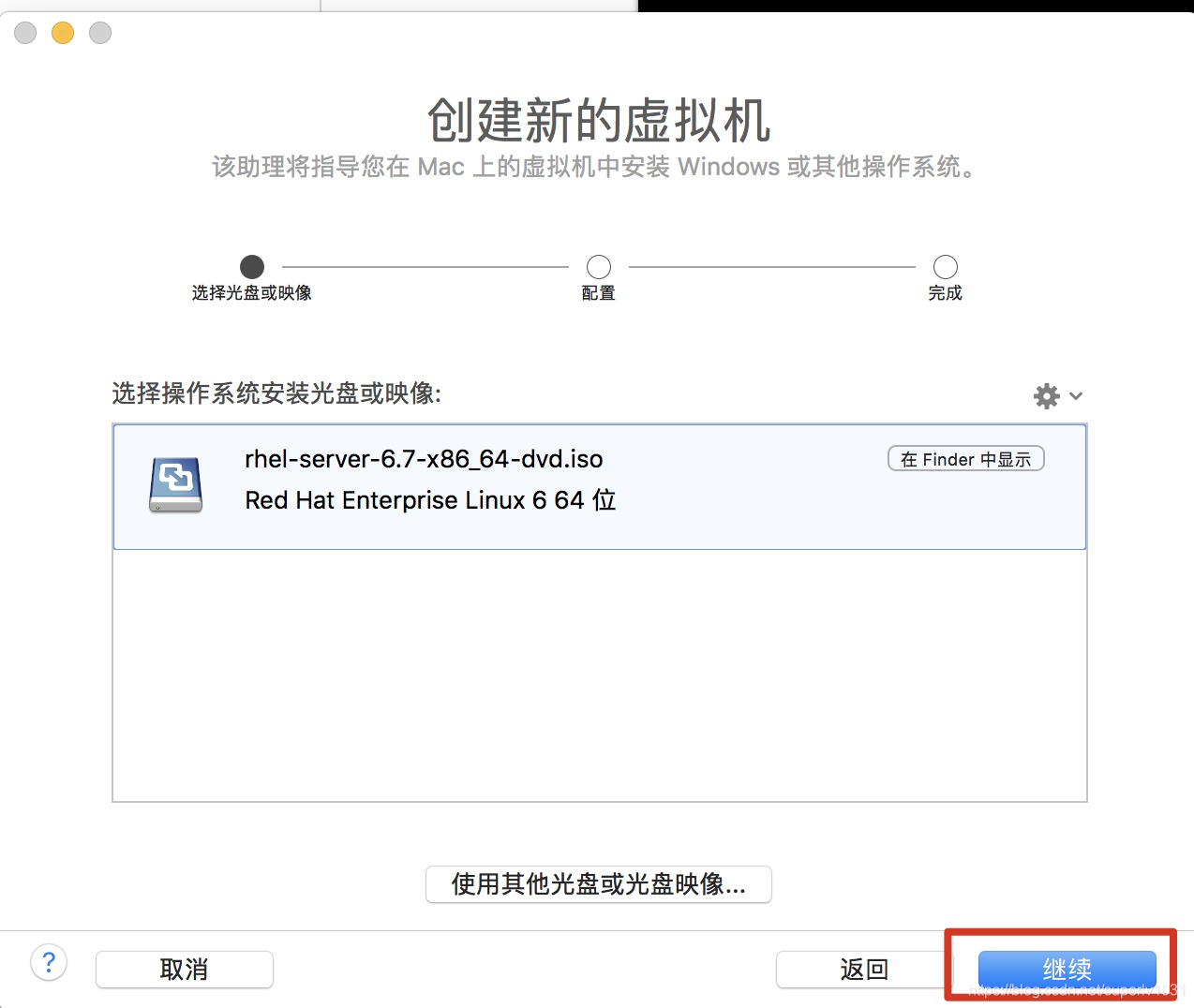Screen dimensions: 1194x1008
Task: Open the gear settings dropdown menu
Action: pyautogui.click(x=1057, y=396)
